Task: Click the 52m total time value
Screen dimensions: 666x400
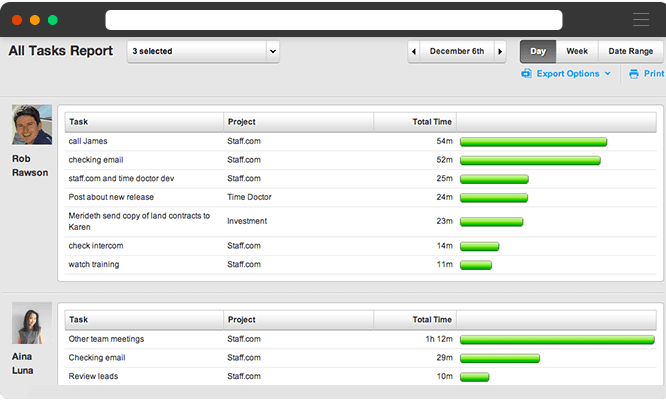Action: click(x=444, y=160)
